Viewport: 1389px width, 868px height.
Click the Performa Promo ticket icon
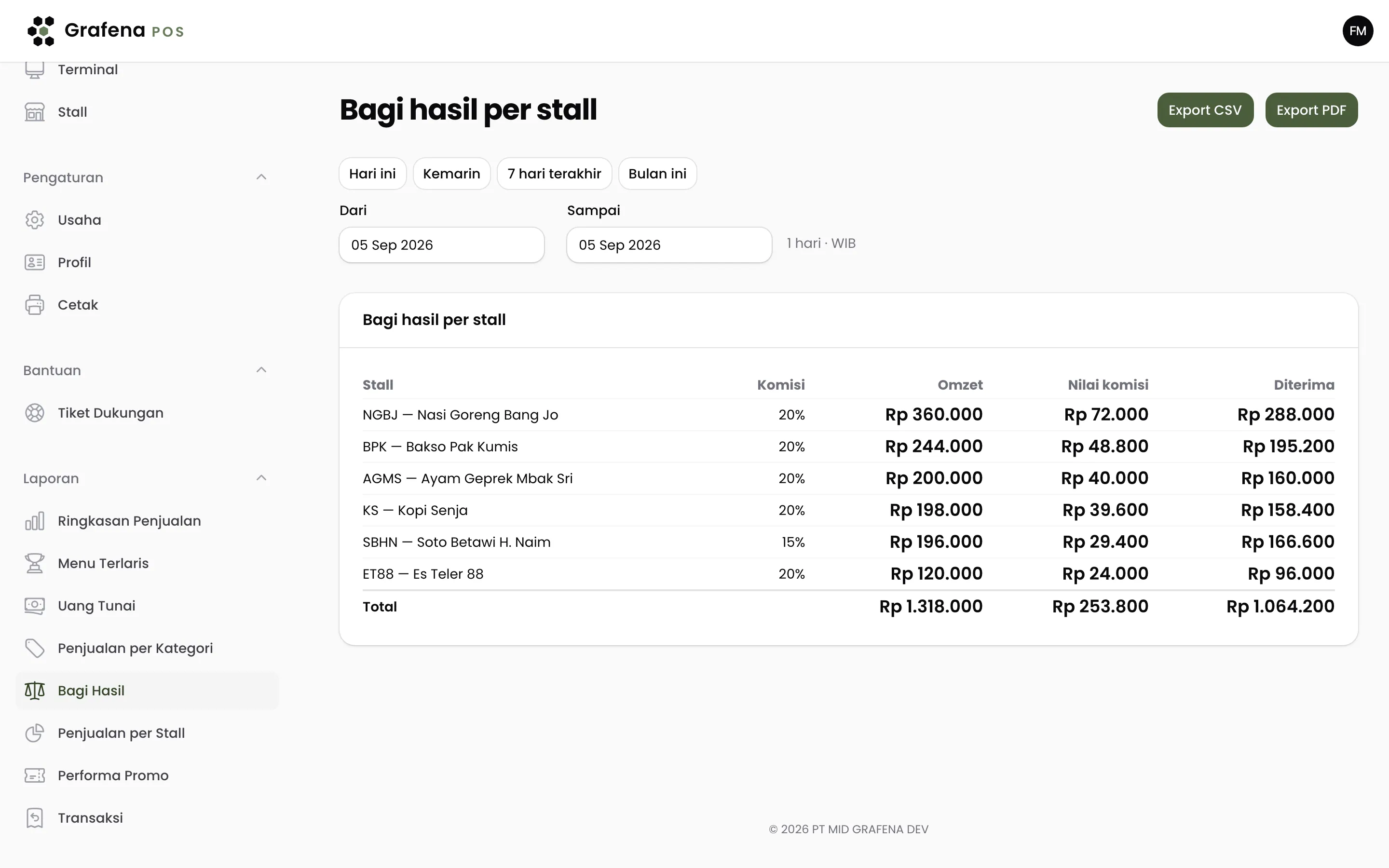(34, 775)
